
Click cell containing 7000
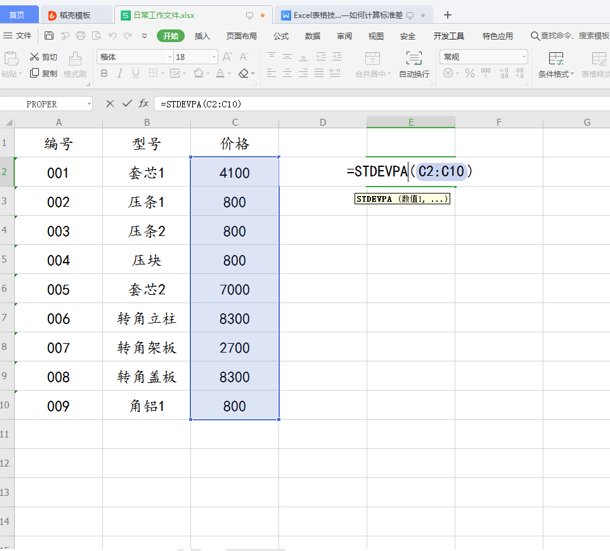point(235,289)
